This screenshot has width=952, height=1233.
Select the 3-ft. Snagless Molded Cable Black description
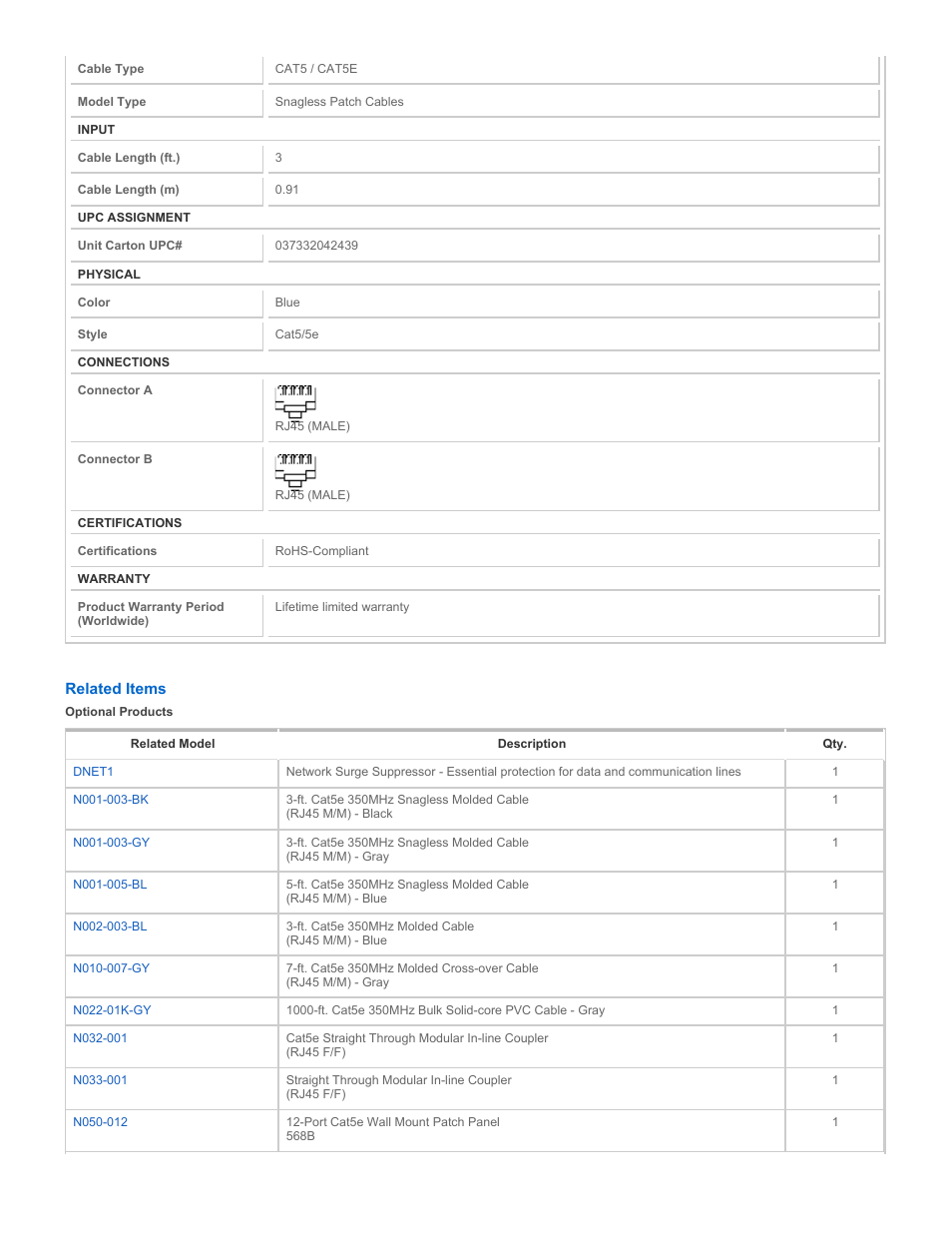tap(407, 807)
